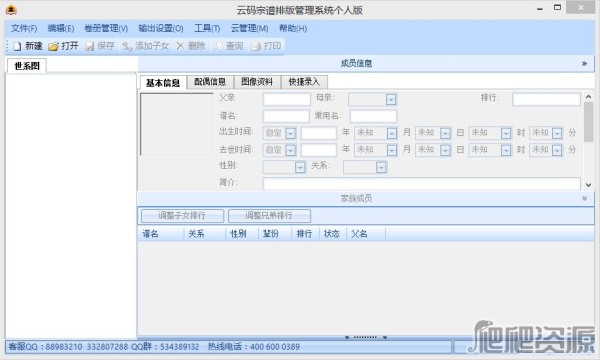Switch to the 快捷录入 tab
Screen dimensions: 600x360
pos(304,82)
